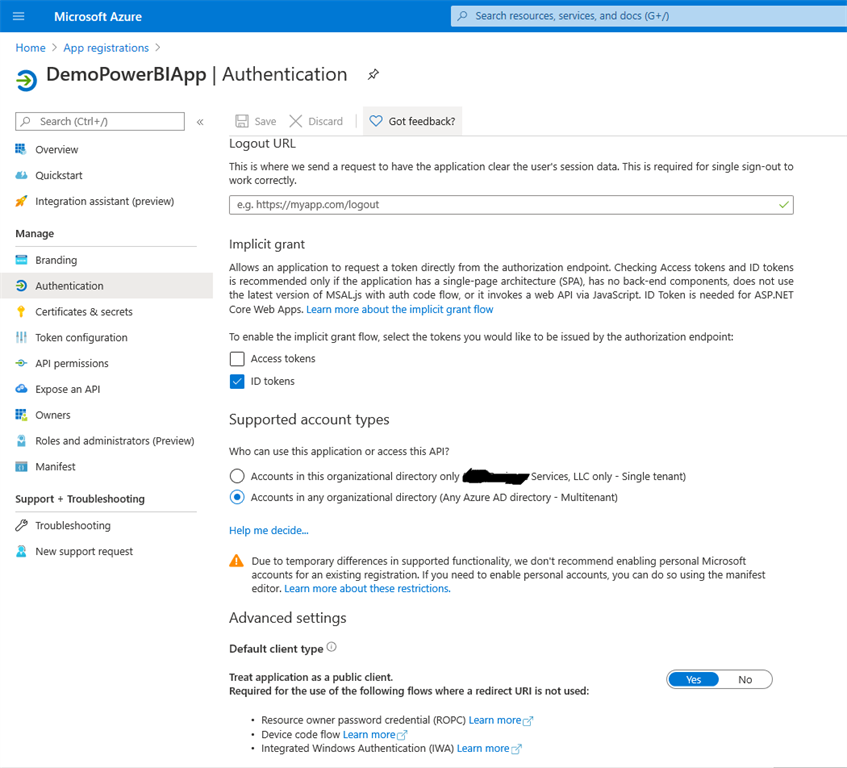Viewport: 847px width, 768px height.
Task: Click the Certificates & secrets key icon
Action: click(x=21, y=312)
